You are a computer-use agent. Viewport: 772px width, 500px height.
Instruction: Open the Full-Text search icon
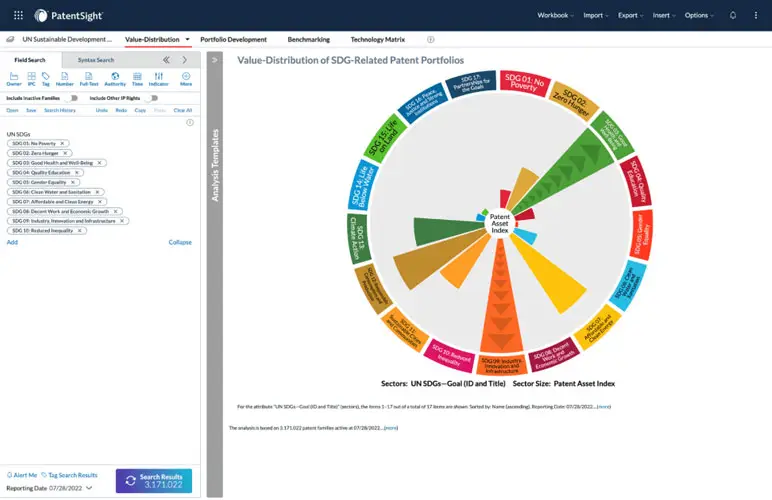89,78
